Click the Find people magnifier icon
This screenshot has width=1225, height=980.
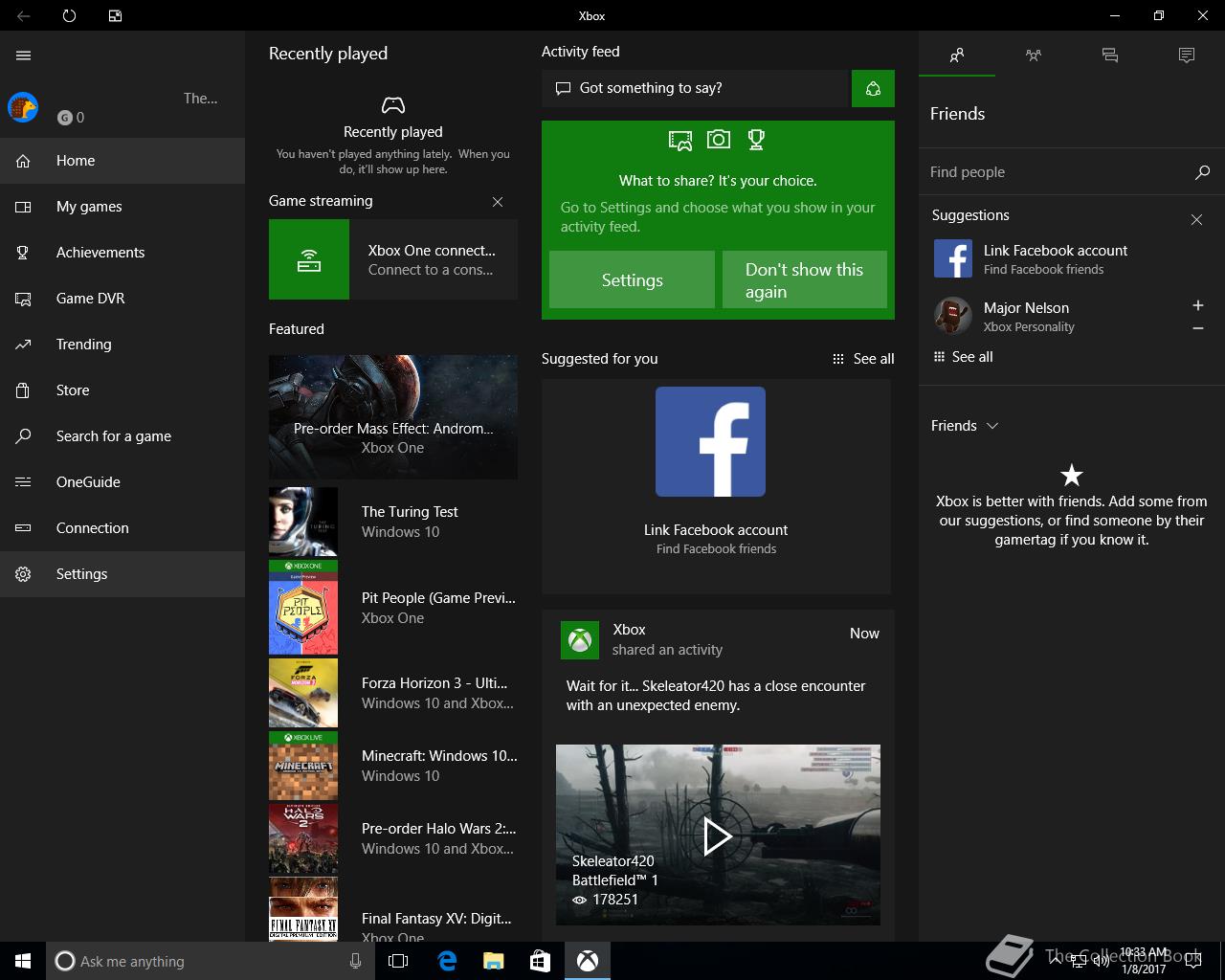1203,172
